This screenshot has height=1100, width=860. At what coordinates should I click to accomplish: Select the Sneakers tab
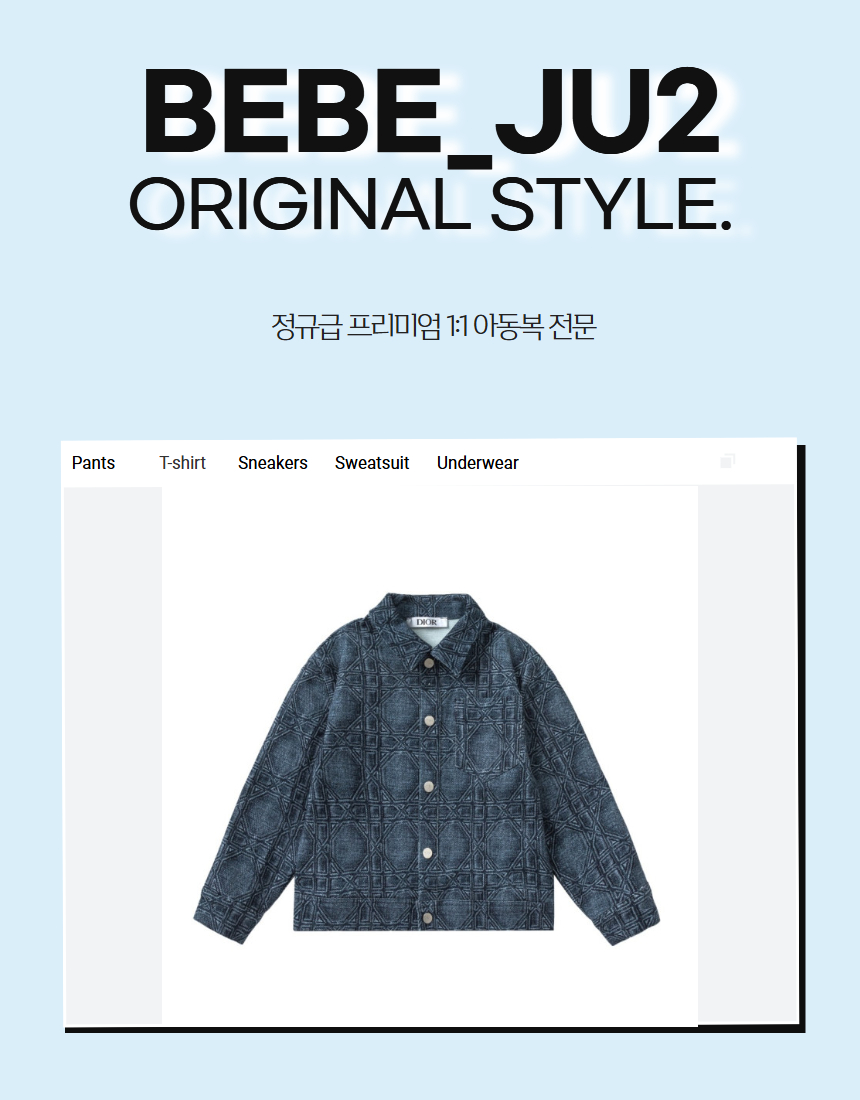[273, 463]
